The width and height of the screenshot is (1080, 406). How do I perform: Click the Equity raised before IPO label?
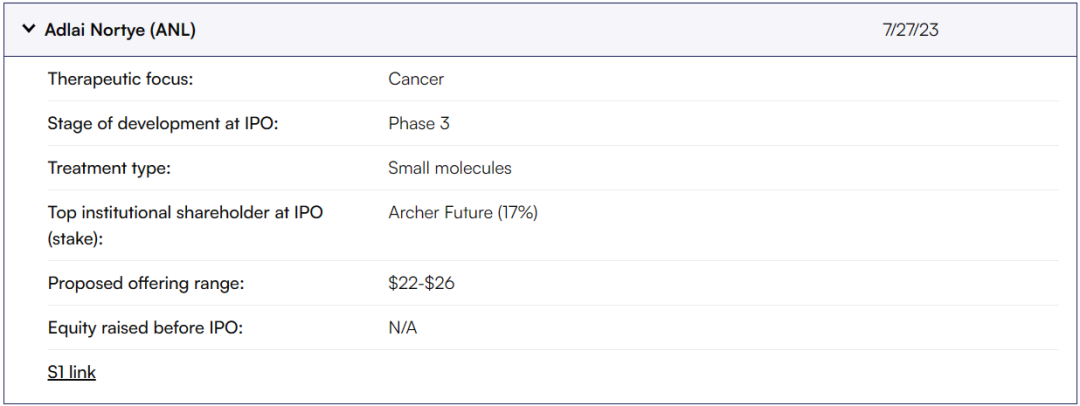click(146, 328)
